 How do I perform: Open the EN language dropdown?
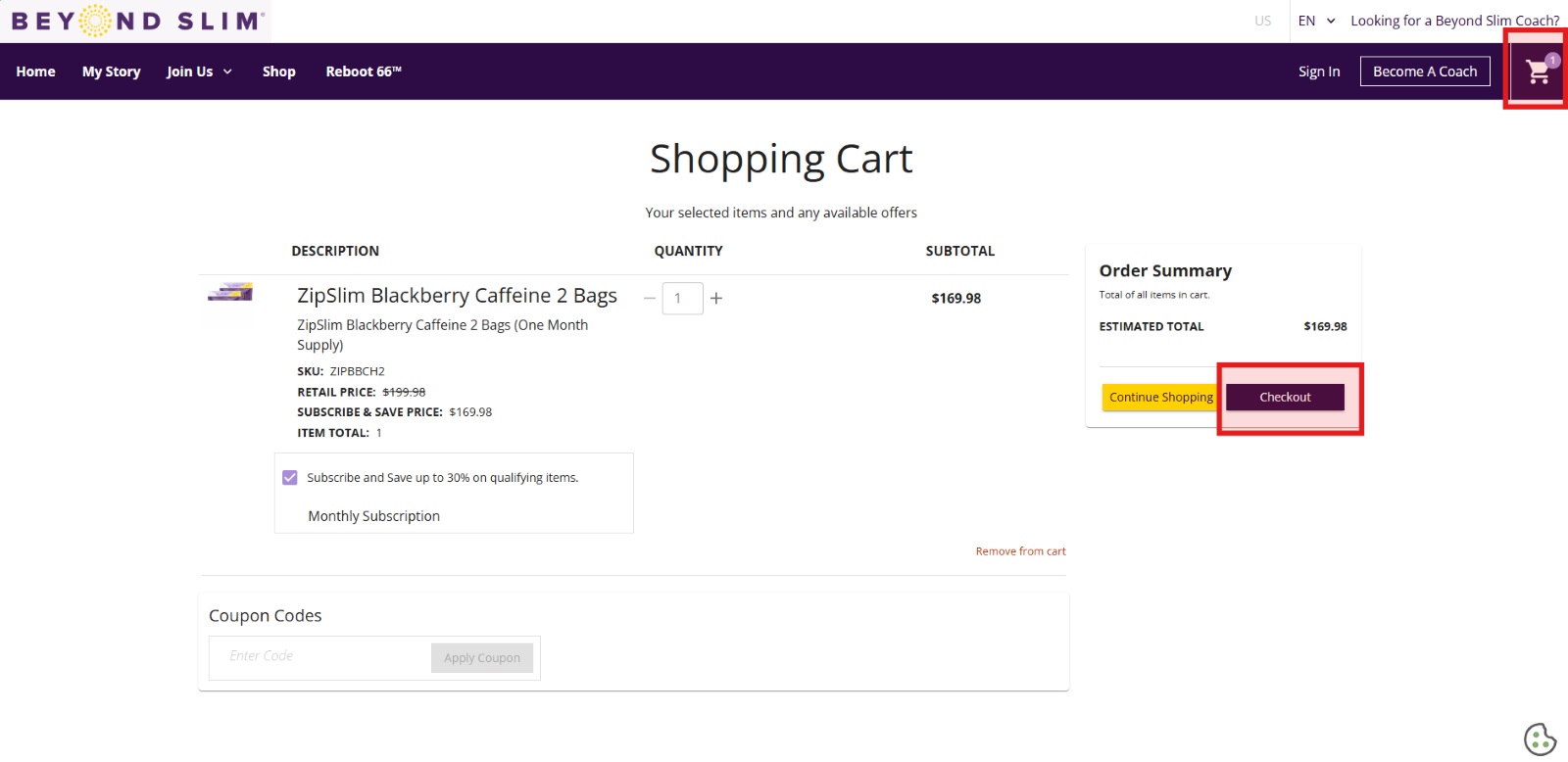1316,21
